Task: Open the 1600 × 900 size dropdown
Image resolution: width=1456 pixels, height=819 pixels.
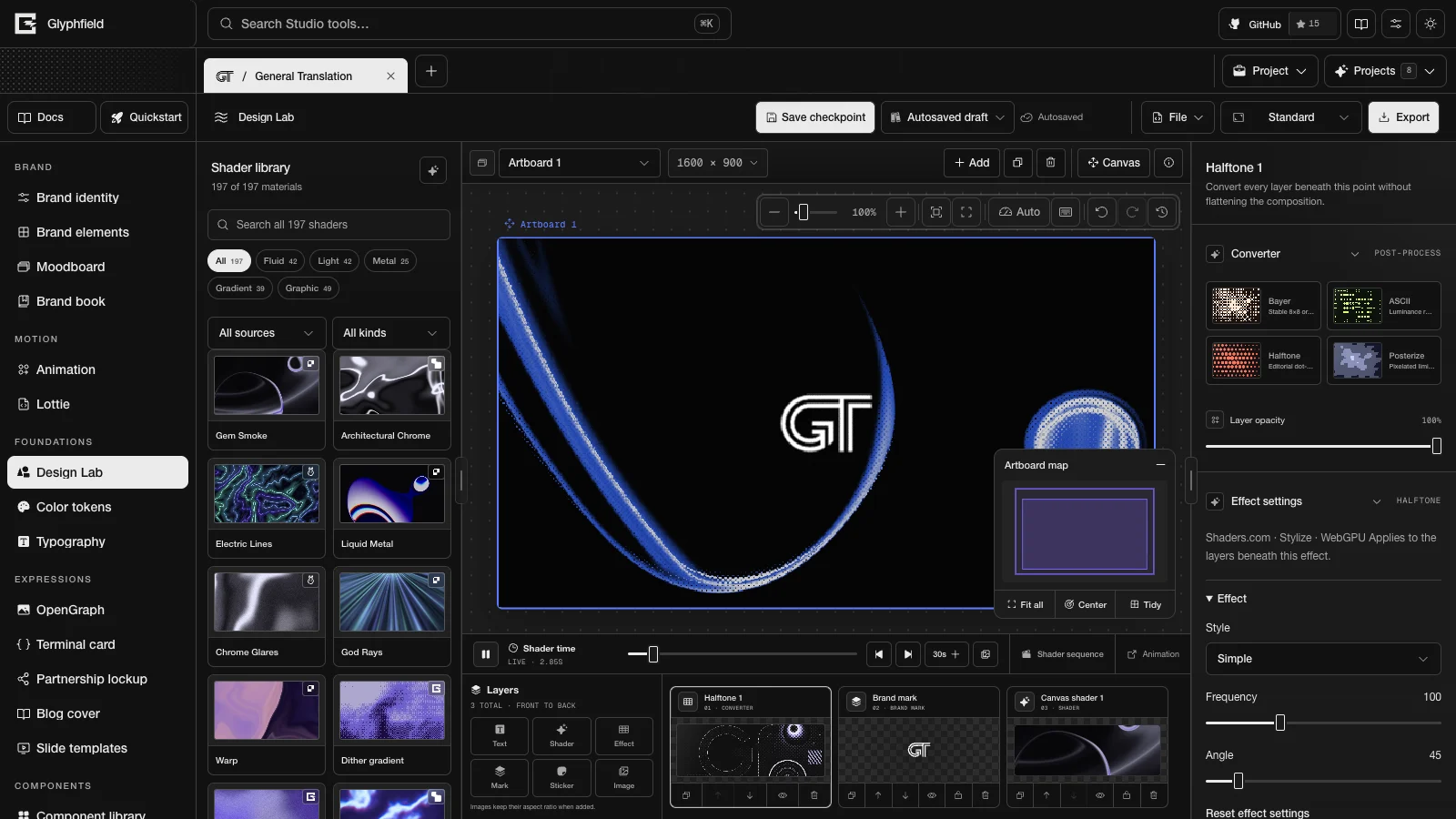Action: 717,163
